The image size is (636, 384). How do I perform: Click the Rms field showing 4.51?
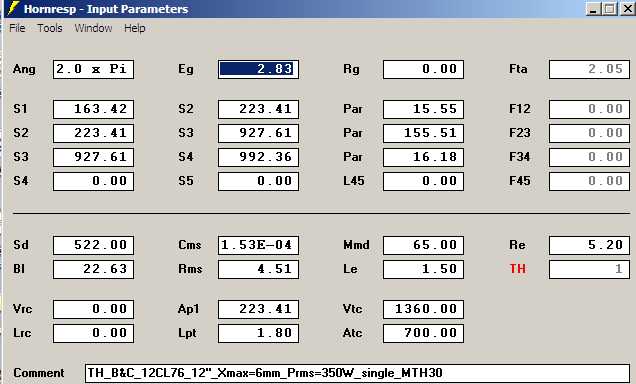click(x=258, y=269)
